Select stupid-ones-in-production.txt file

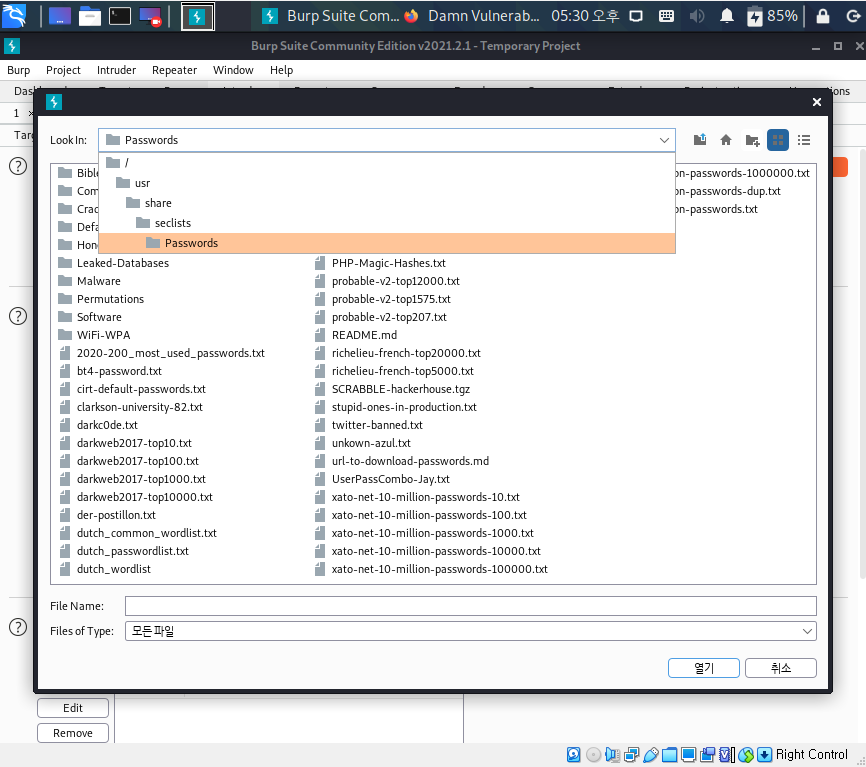(x=395, y=407)
